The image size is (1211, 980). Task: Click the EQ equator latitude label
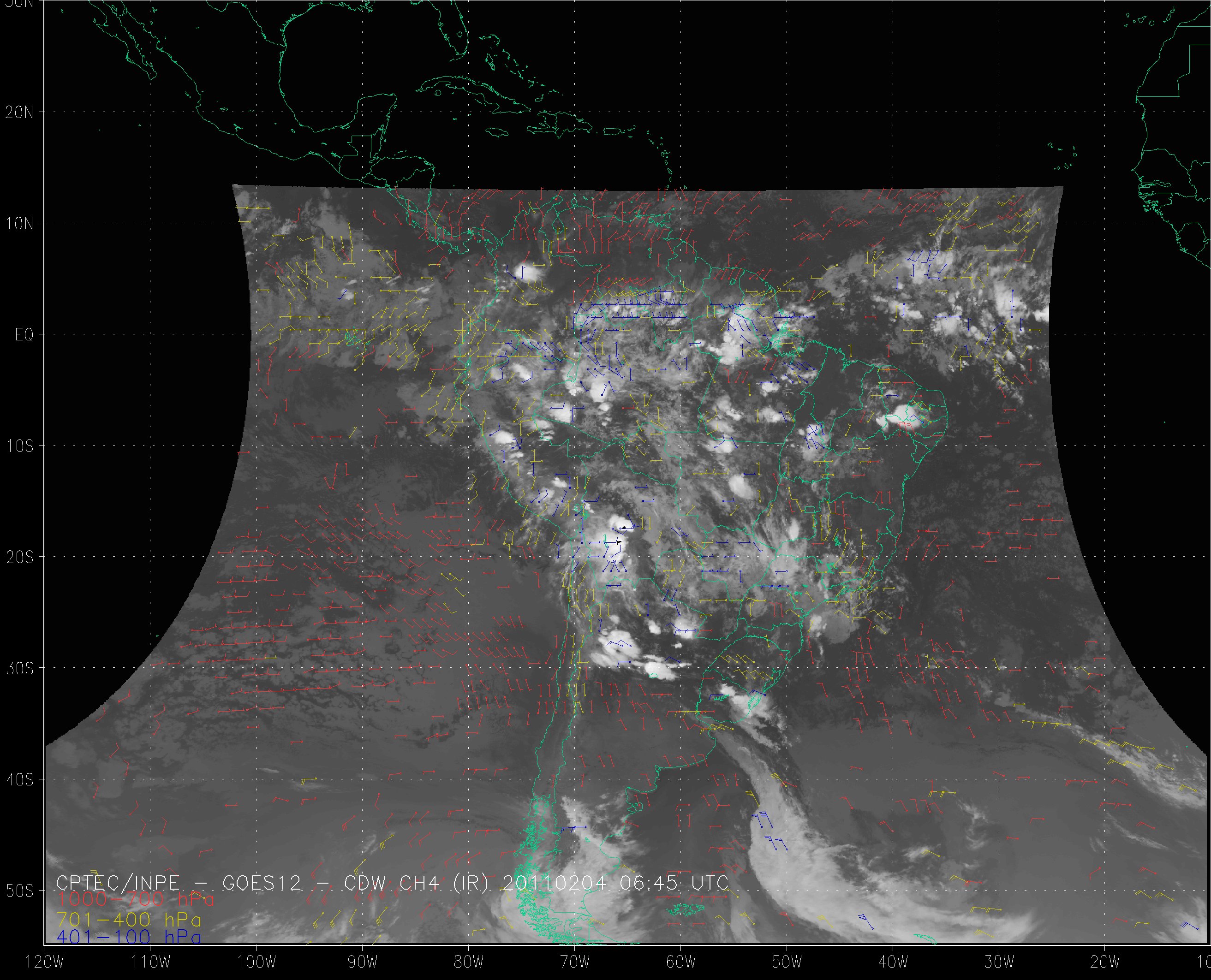pyautogui.click(x=24, y=335)
